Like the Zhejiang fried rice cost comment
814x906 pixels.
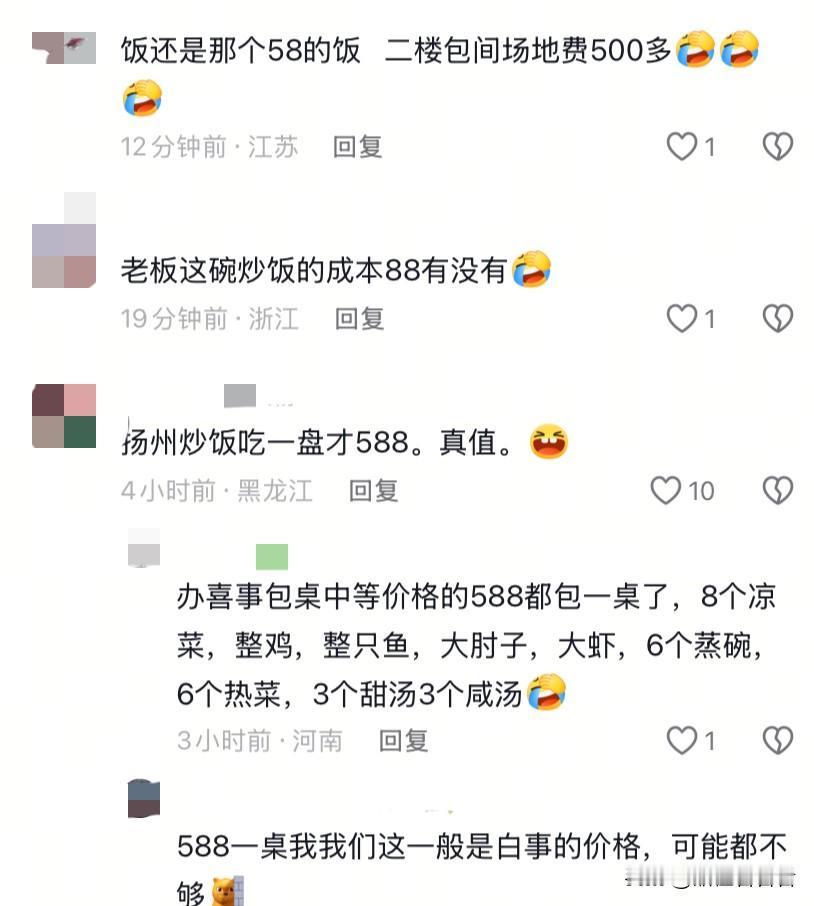[682, 318]
